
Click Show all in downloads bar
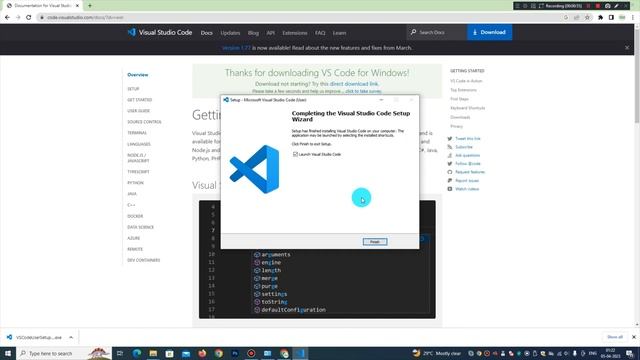point(615,337)
